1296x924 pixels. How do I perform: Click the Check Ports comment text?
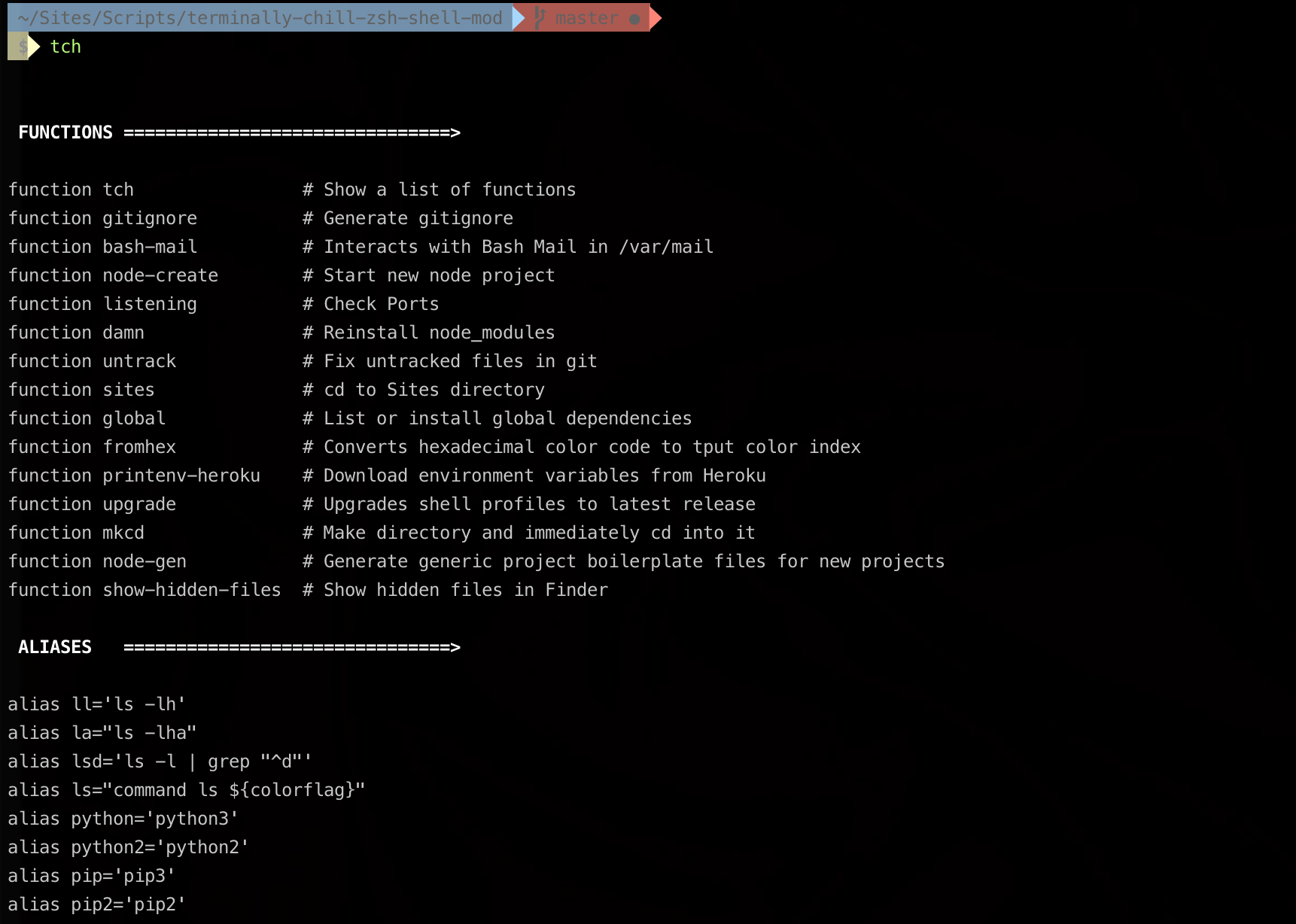pos(381,304)
